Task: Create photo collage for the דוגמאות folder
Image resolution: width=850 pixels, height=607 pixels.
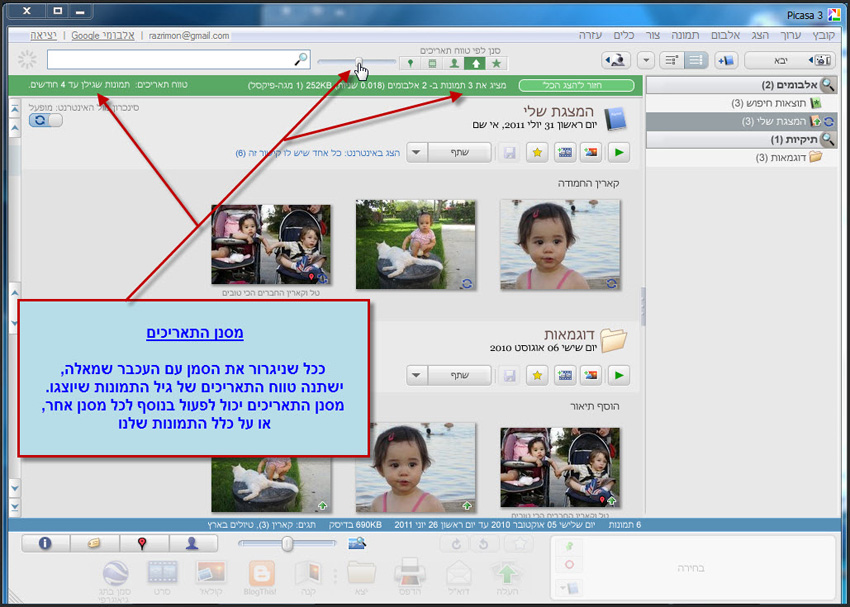Action: coord(591,375)
